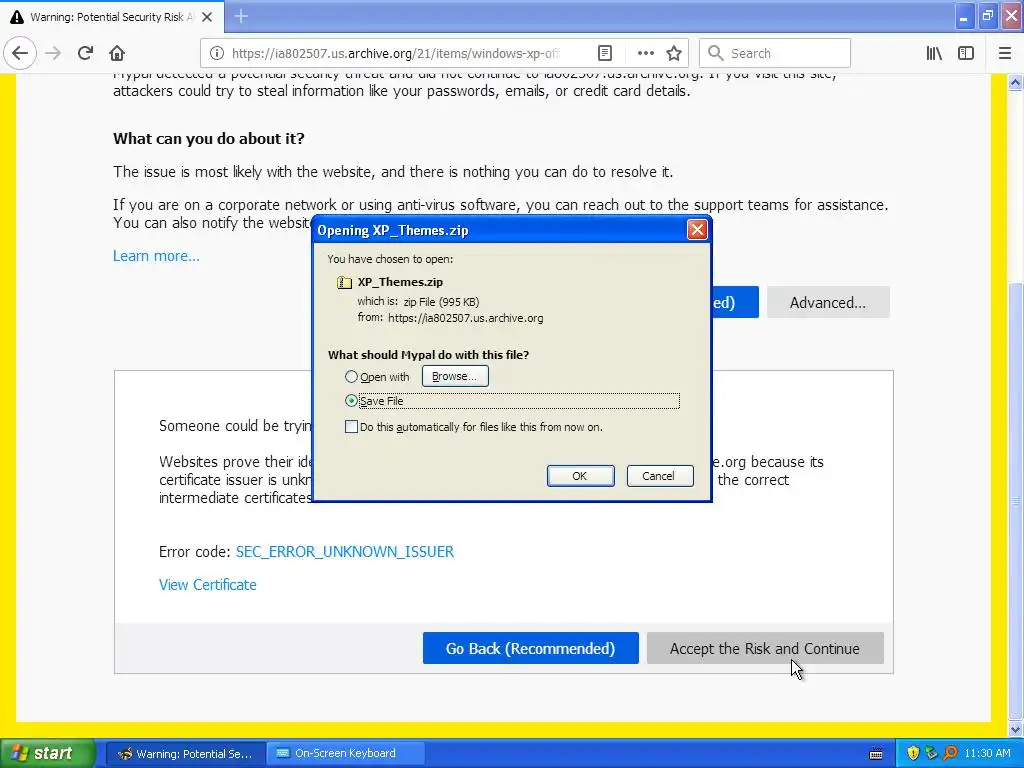Click the magnifier tray icon

[x=950, y=753]
